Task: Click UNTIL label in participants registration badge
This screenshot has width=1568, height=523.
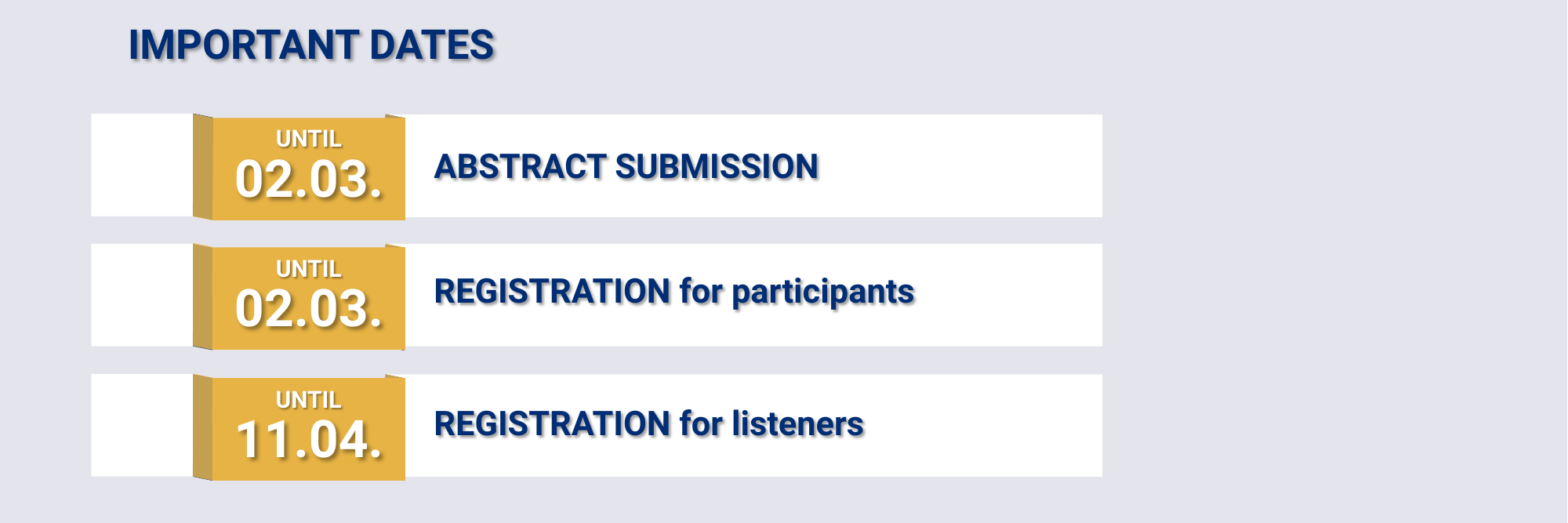Action: point(309,269)
